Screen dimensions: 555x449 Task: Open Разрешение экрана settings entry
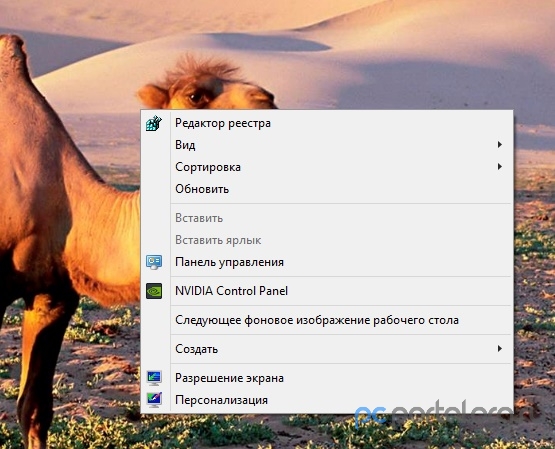pyautogui.click(x=327, y=378)
